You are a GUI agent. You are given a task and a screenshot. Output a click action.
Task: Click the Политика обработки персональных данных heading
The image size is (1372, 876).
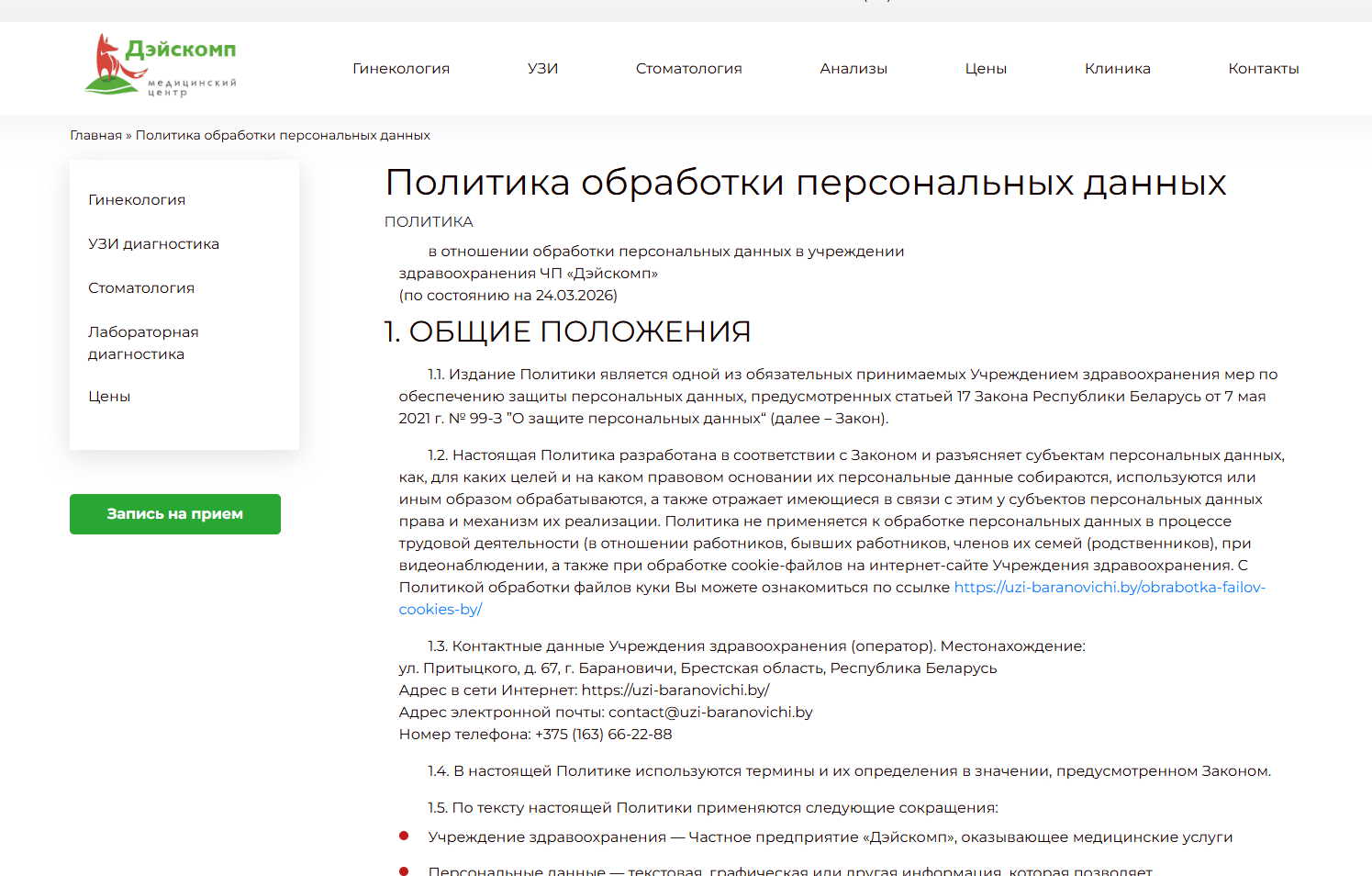click(x=805, y=183)
